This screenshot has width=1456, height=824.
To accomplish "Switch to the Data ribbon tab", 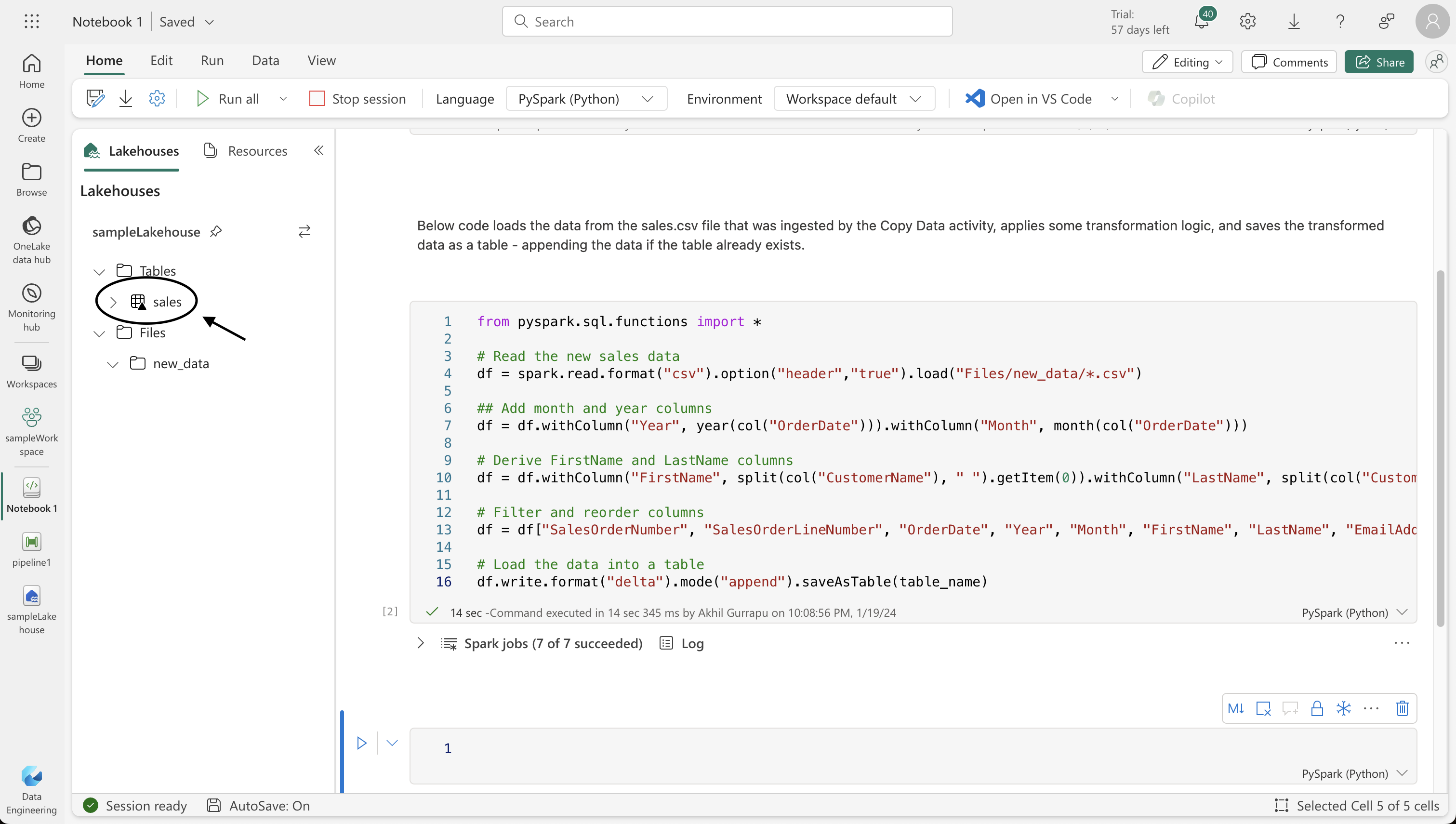I will 265,61.
